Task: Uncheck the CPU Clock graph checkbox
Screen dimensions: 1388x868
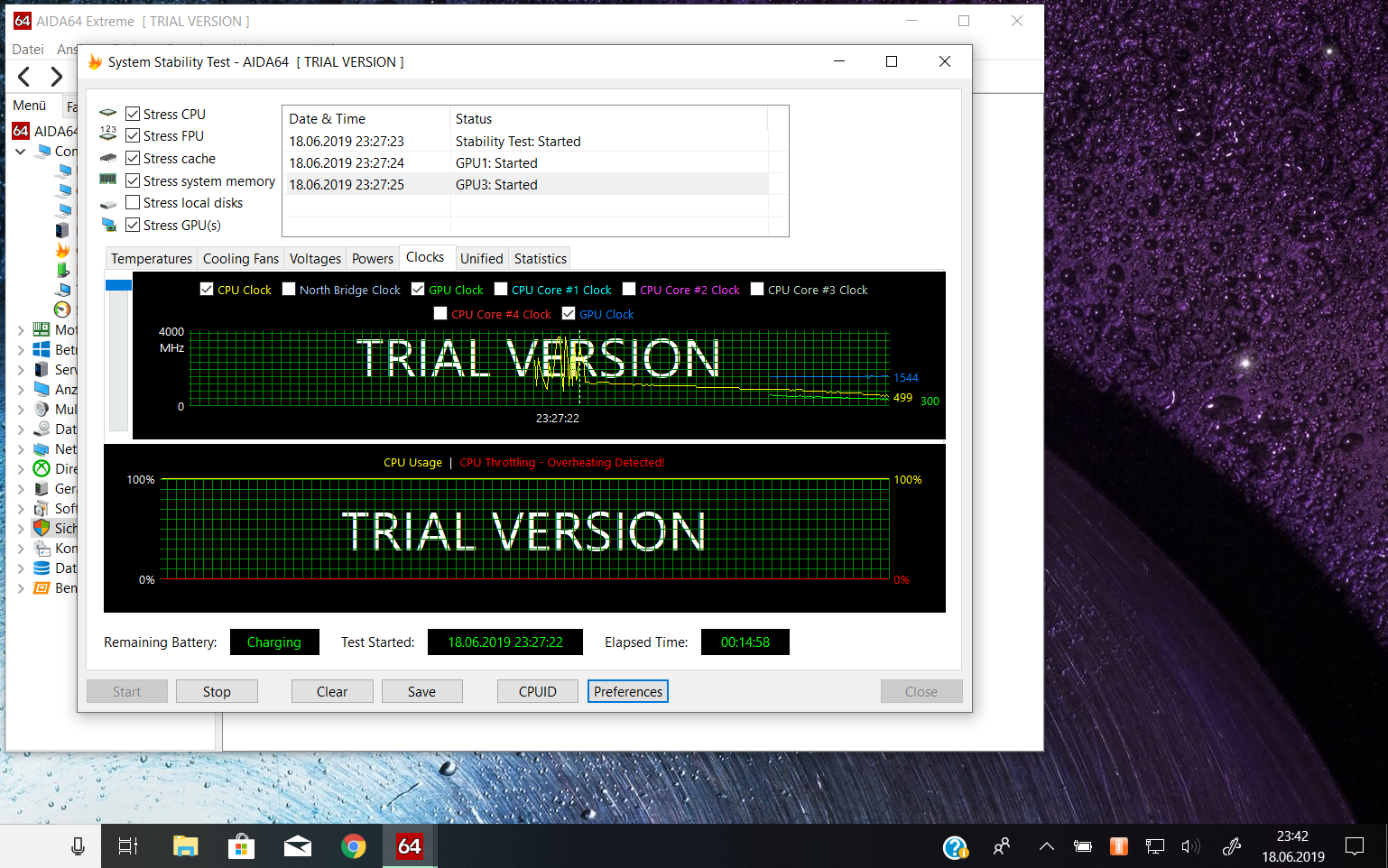Action: pyautogui.click(x=207, y=289)
